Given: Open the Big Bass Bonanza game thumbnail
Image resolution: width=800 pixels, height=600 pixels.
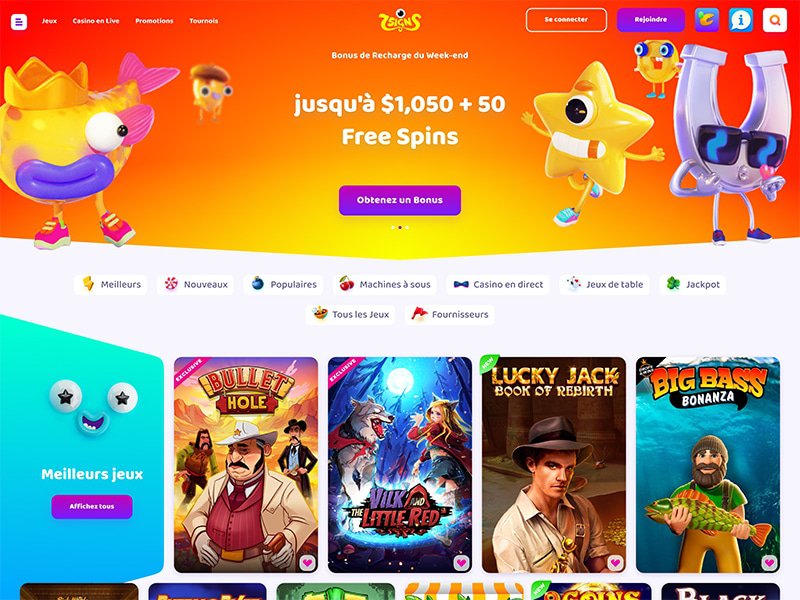Looking at the screenshot, I should point(708,465).
